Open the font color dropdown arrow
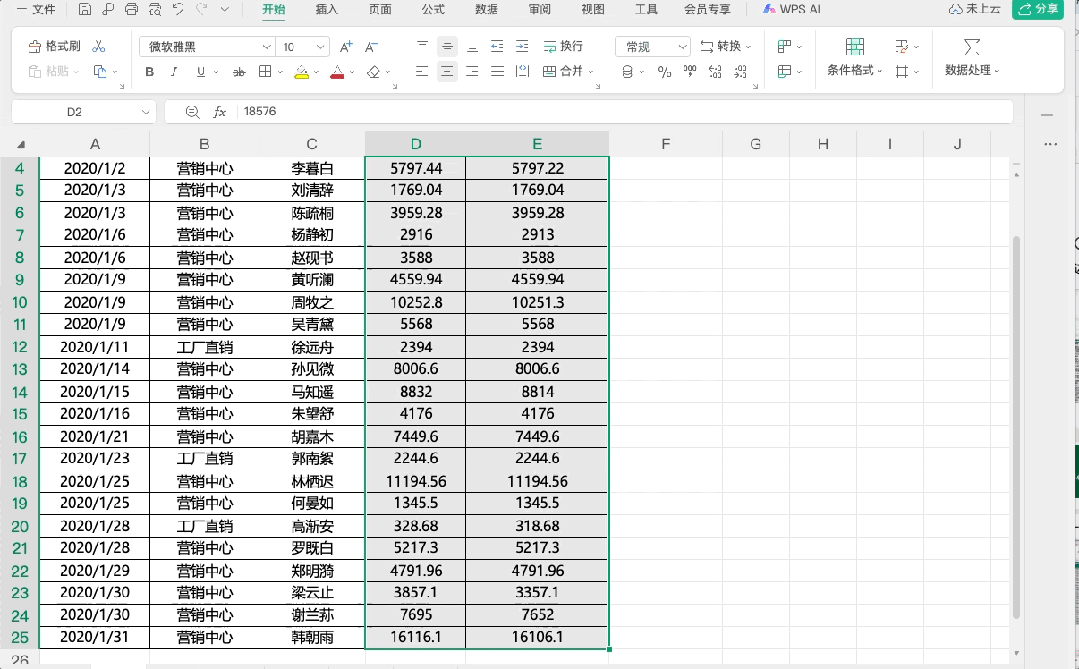This screenshot has width=1079, height=669. point(352,72)
